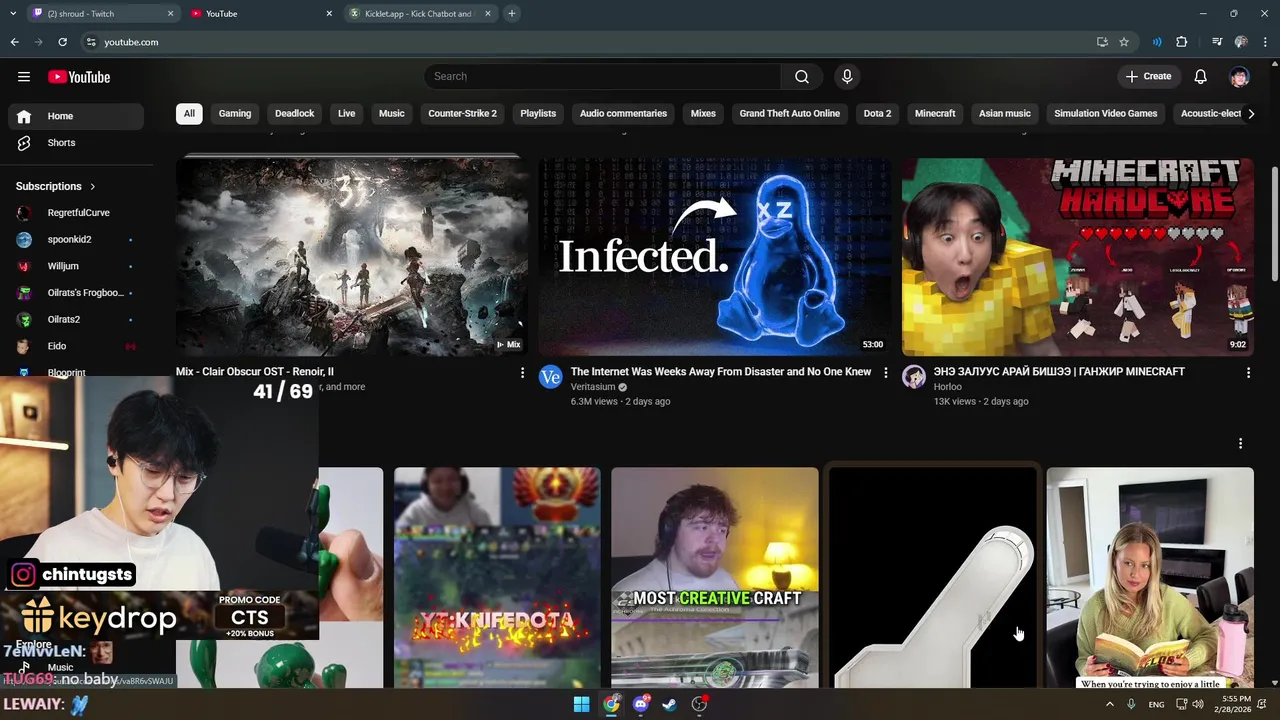Play the woman reading book short

1150,578
